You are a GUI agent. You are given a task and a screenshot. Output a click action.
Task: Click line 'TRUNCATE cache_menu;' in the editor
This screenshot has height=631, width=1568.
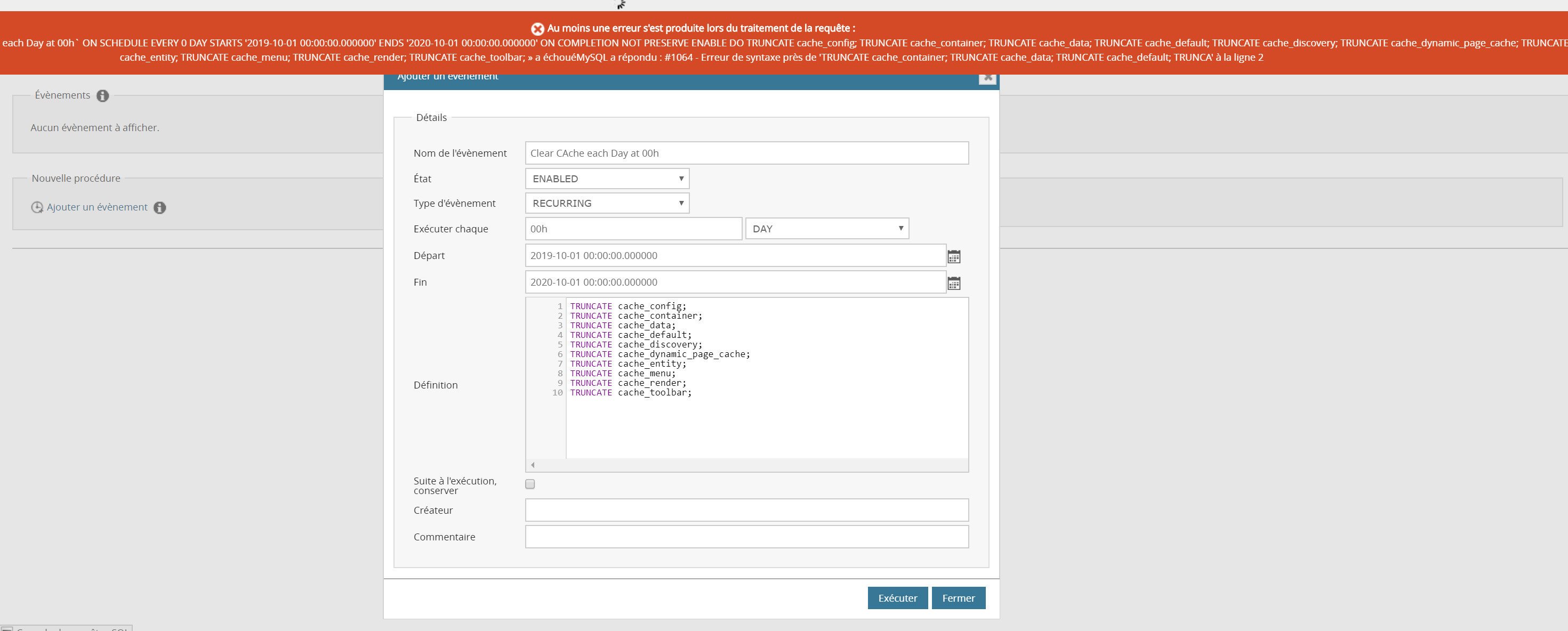pyautogui.click(x=623, y=374)
